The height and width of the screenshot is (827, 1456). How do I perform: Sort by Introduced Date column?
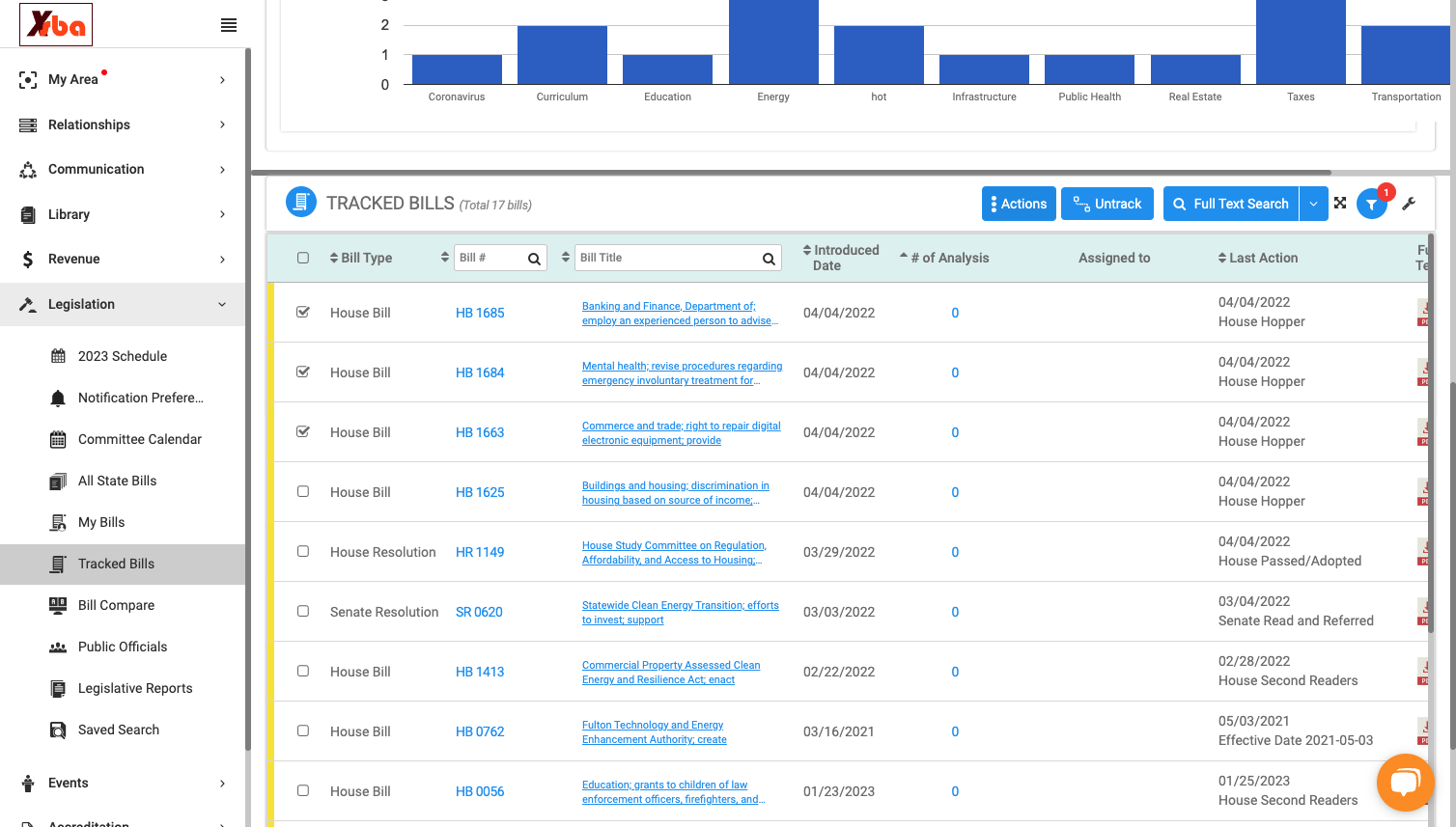pyautogui.click(x=841, y=258)
